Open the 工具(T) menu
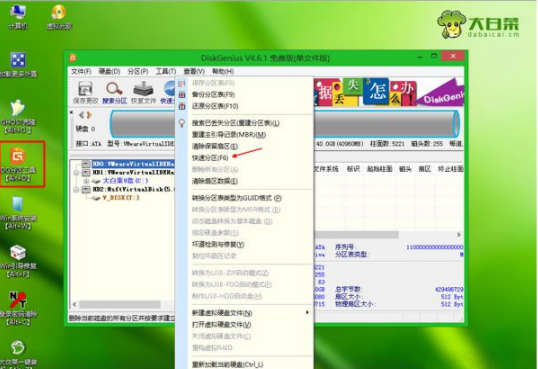The image size is (538, 369). (x=166, y=71)
